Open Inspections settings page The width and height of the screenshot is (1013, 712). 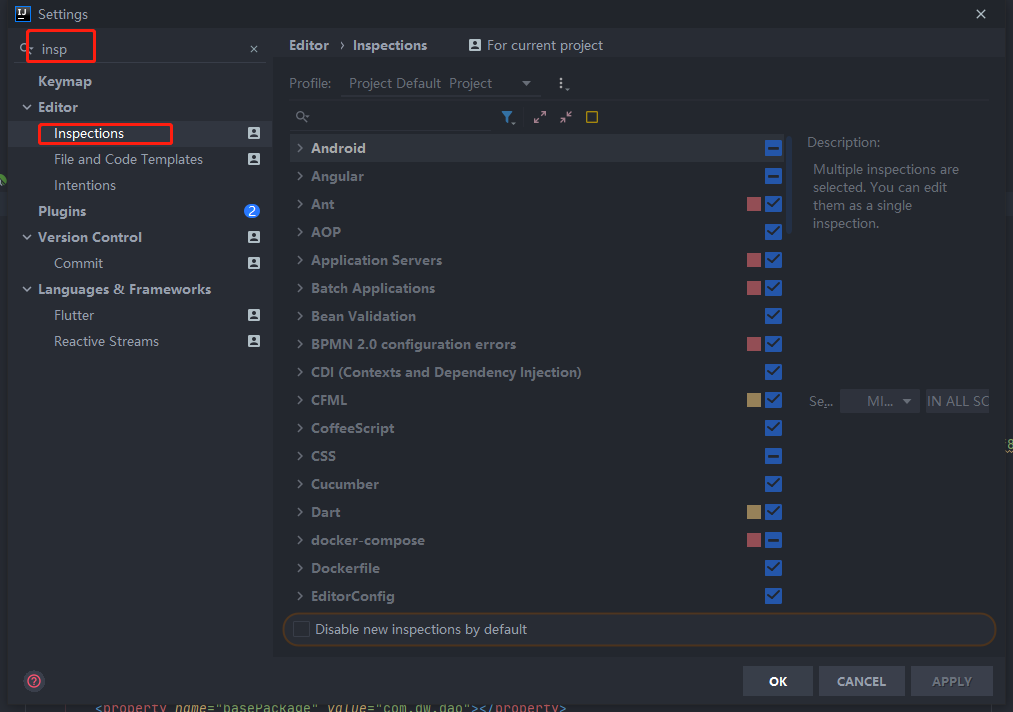(89, 133)
